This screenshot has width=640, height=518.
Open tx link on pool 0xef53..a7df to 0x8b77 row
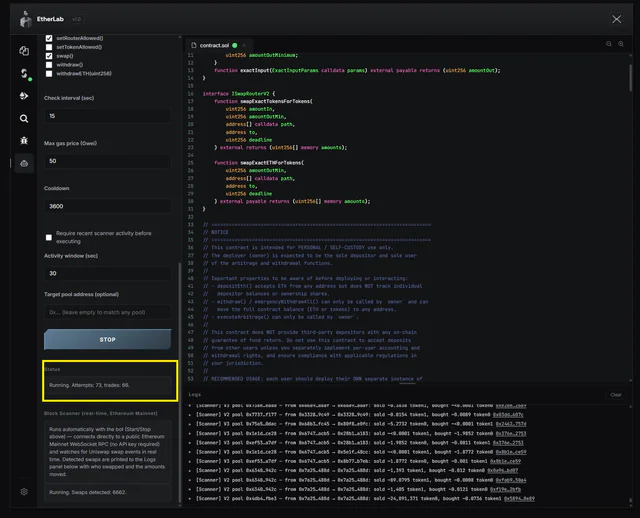tap(505, 461)
